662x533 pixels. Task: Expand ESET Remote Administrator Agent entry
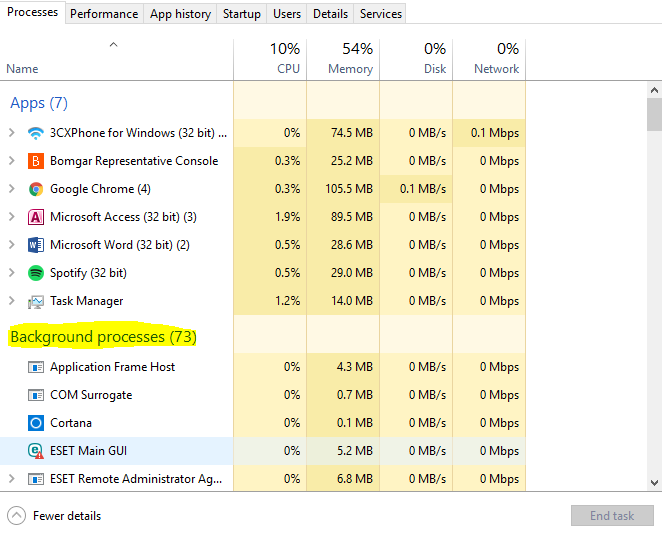click(x=12, y=479)
